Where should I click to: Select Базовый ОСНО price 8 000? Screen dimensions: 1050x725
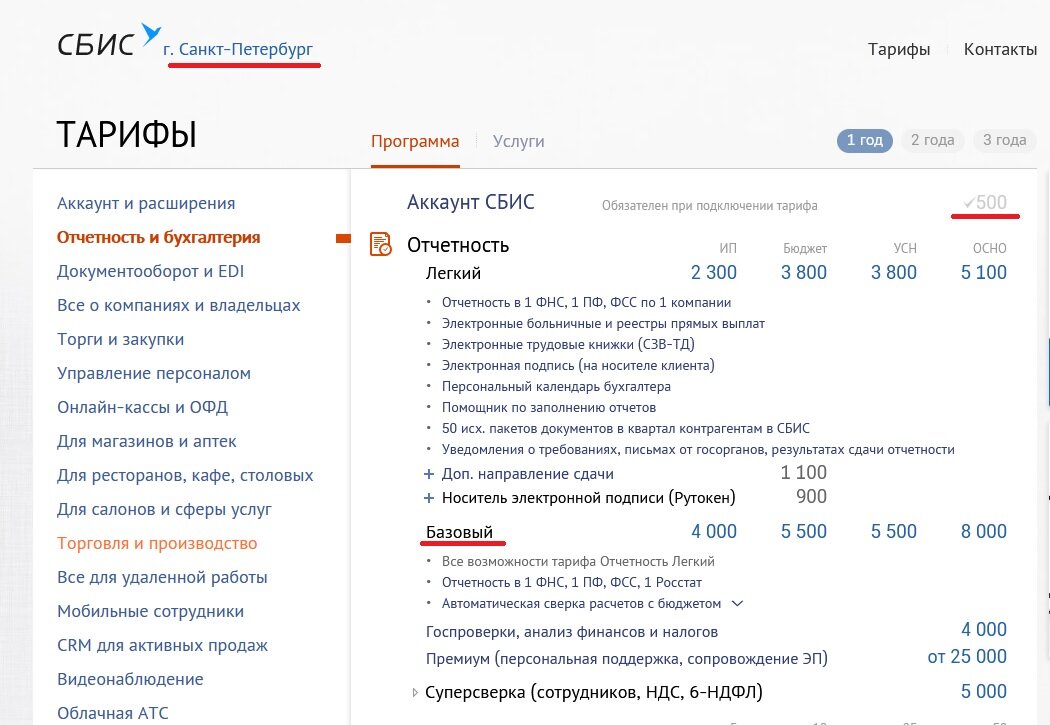(984, 532)
